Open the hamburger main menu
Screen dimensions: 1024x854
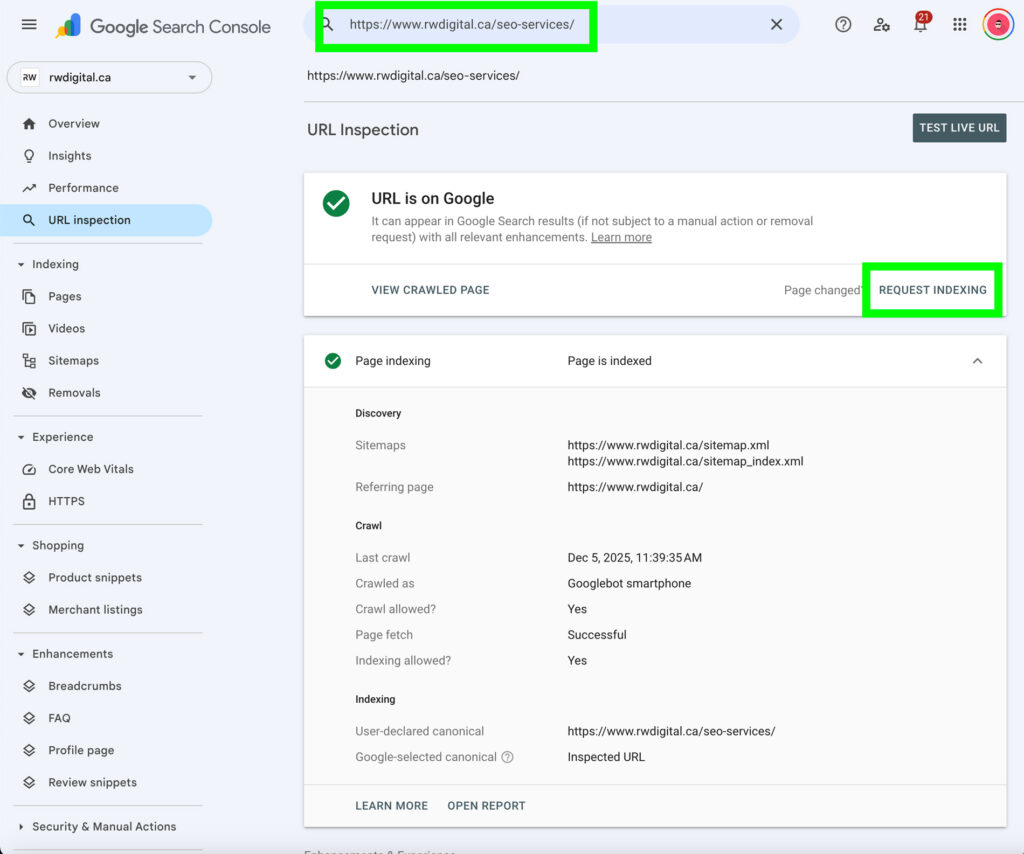(29, 25)
